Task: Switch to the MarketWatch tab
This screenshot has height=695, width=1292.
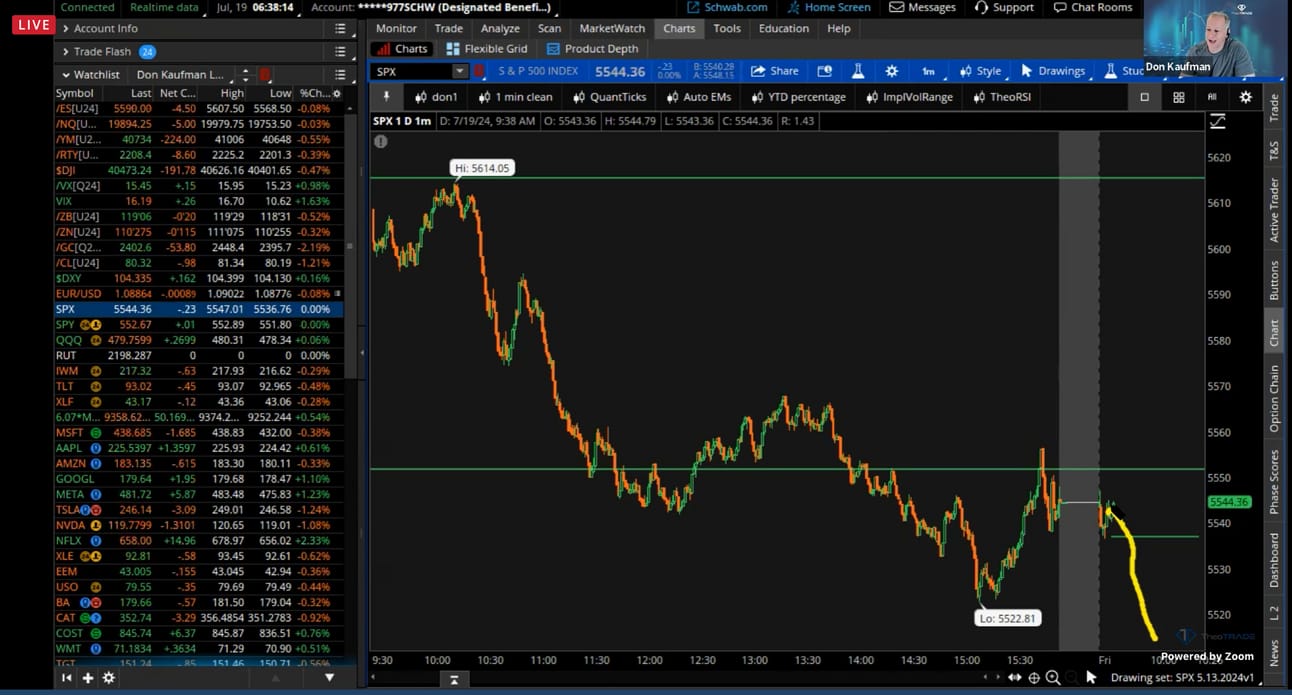Action: point(612,29)
